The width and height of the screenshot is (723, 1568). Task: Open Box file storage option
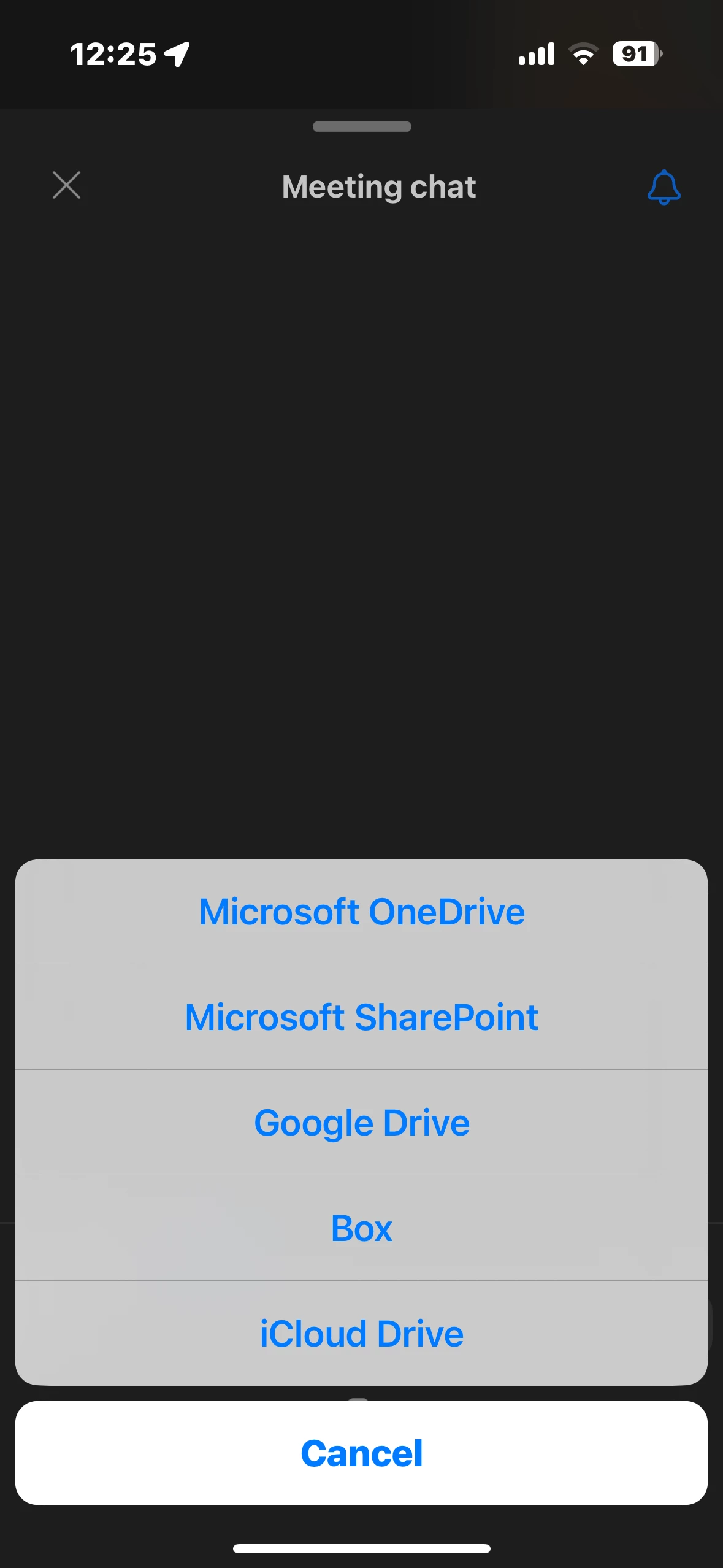[361, 1228]
